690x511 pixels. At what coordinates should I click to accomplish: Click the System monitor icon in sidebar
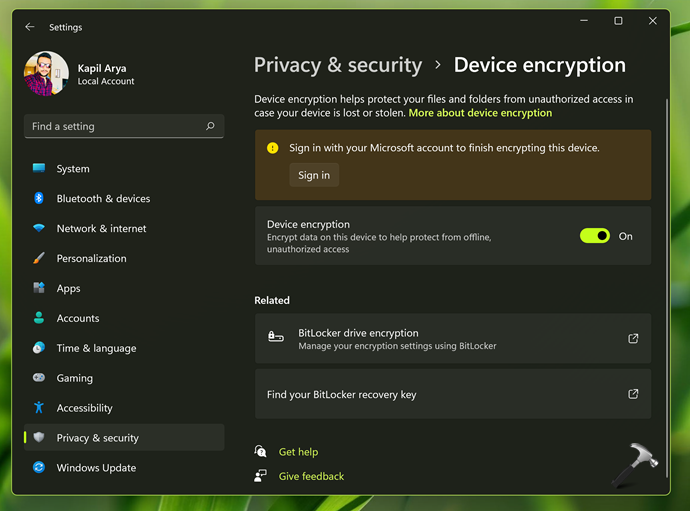39,169
